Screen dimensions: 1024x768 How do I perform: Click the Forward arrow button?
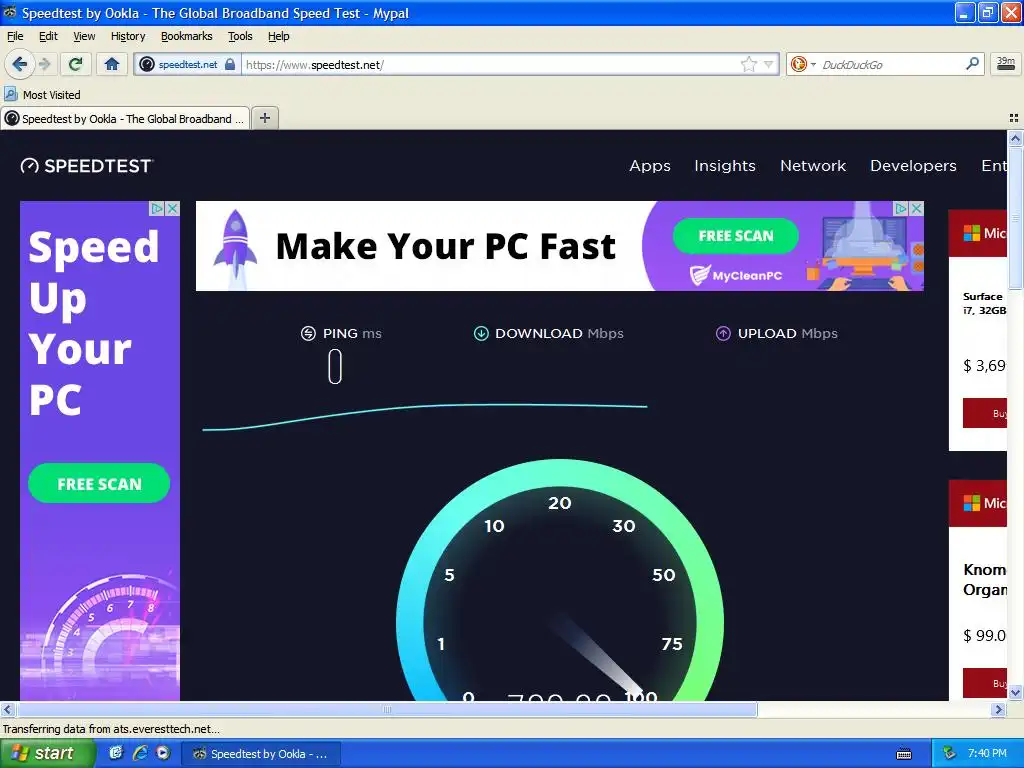(x=44, y=64)
